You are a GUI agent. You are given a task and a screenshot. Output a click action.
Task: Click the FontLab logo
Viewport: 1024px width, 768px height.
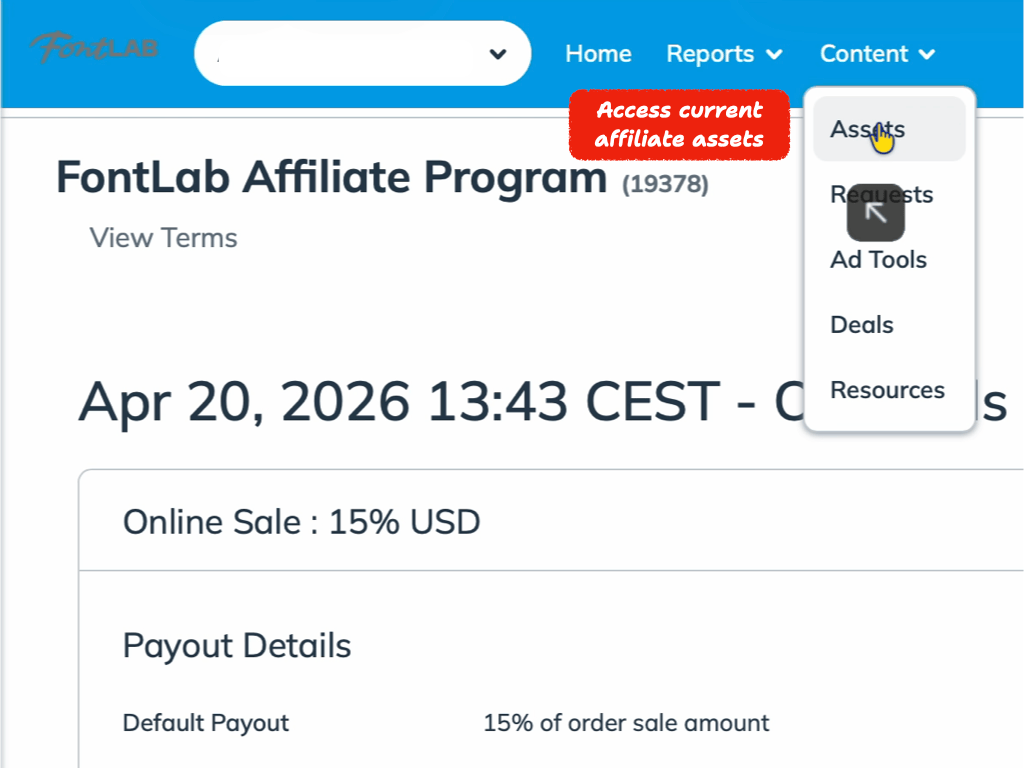93,48
